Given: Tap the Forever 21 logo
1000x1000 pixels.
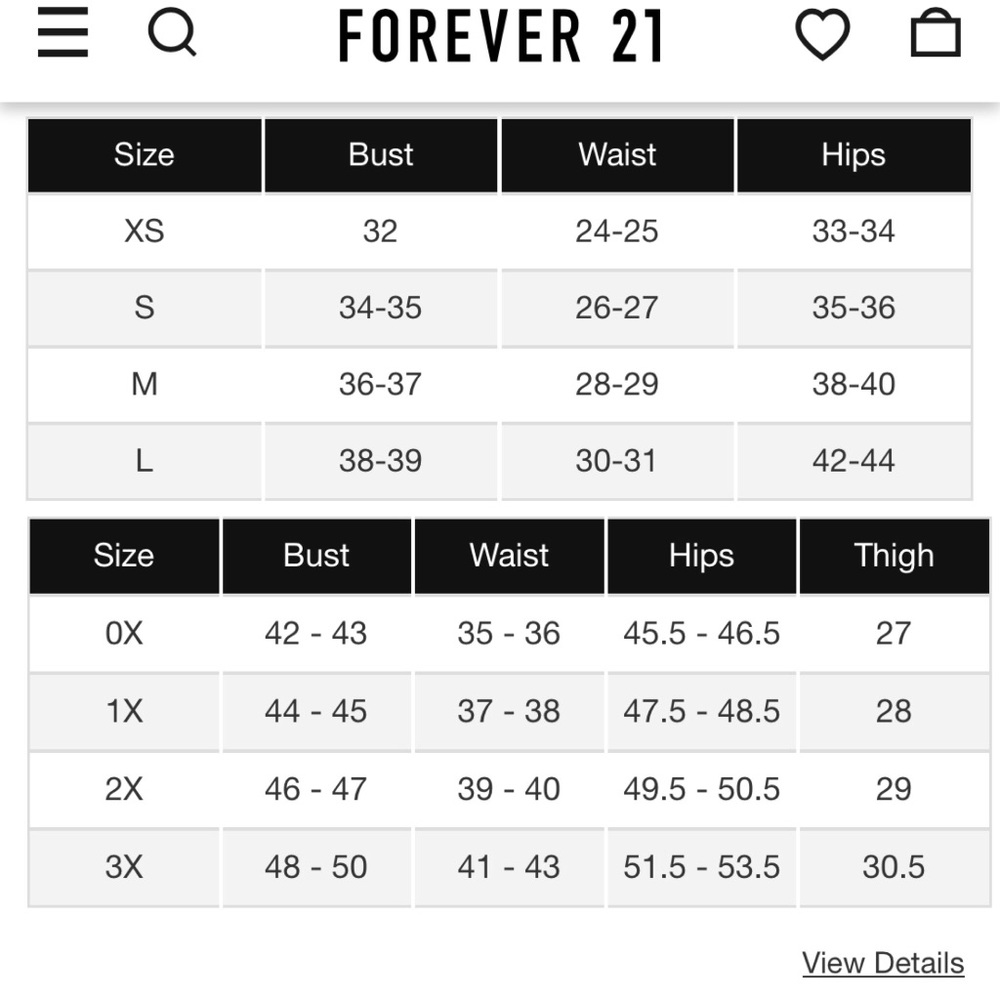Looking at the screenshot, I should click(x=501, y=36).
